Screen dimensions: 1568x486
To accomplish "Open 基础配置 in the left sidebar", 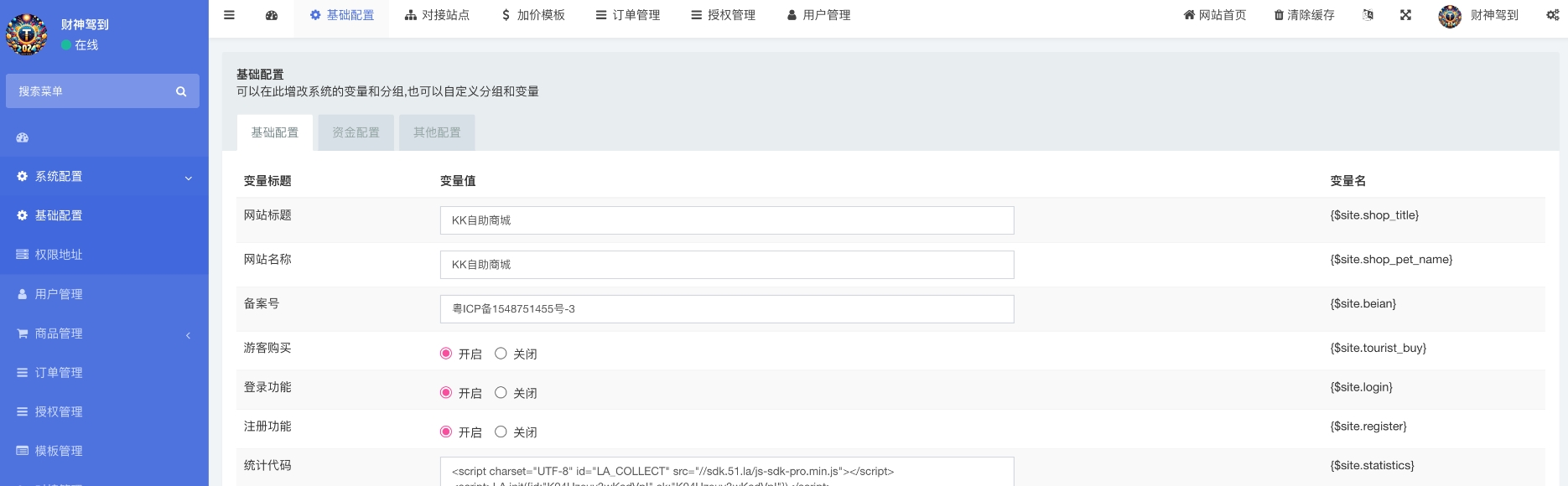I will 104,215.
